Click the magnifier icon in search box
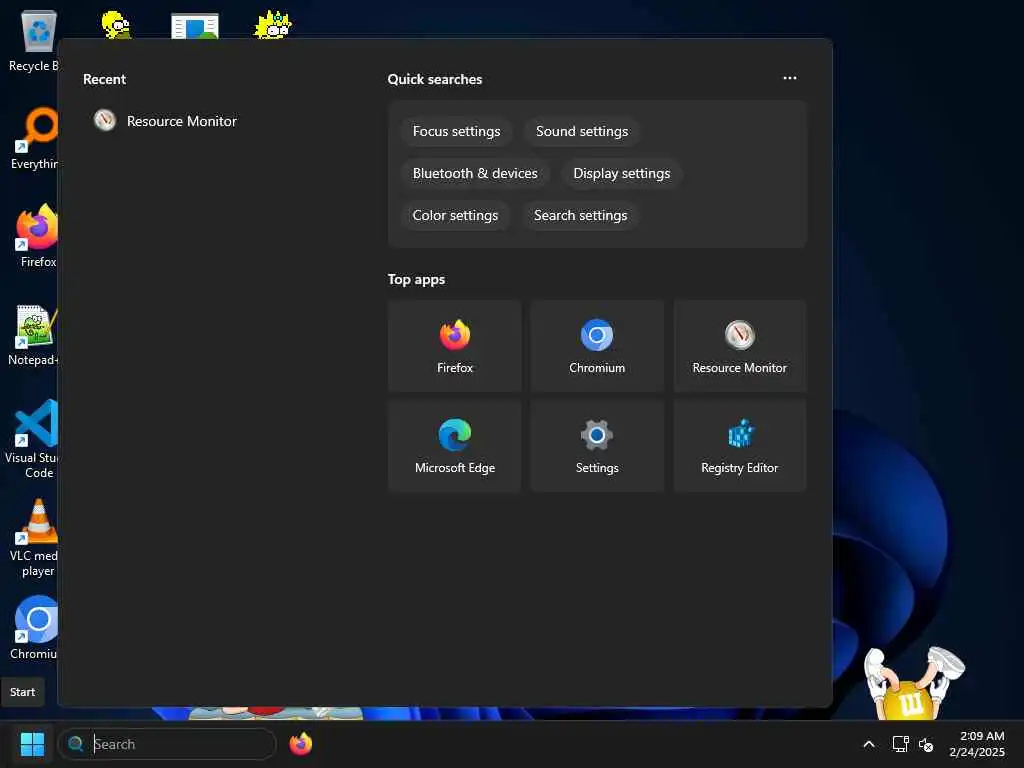The height and width of the screenshot is (768, 1024). (76, 744)
